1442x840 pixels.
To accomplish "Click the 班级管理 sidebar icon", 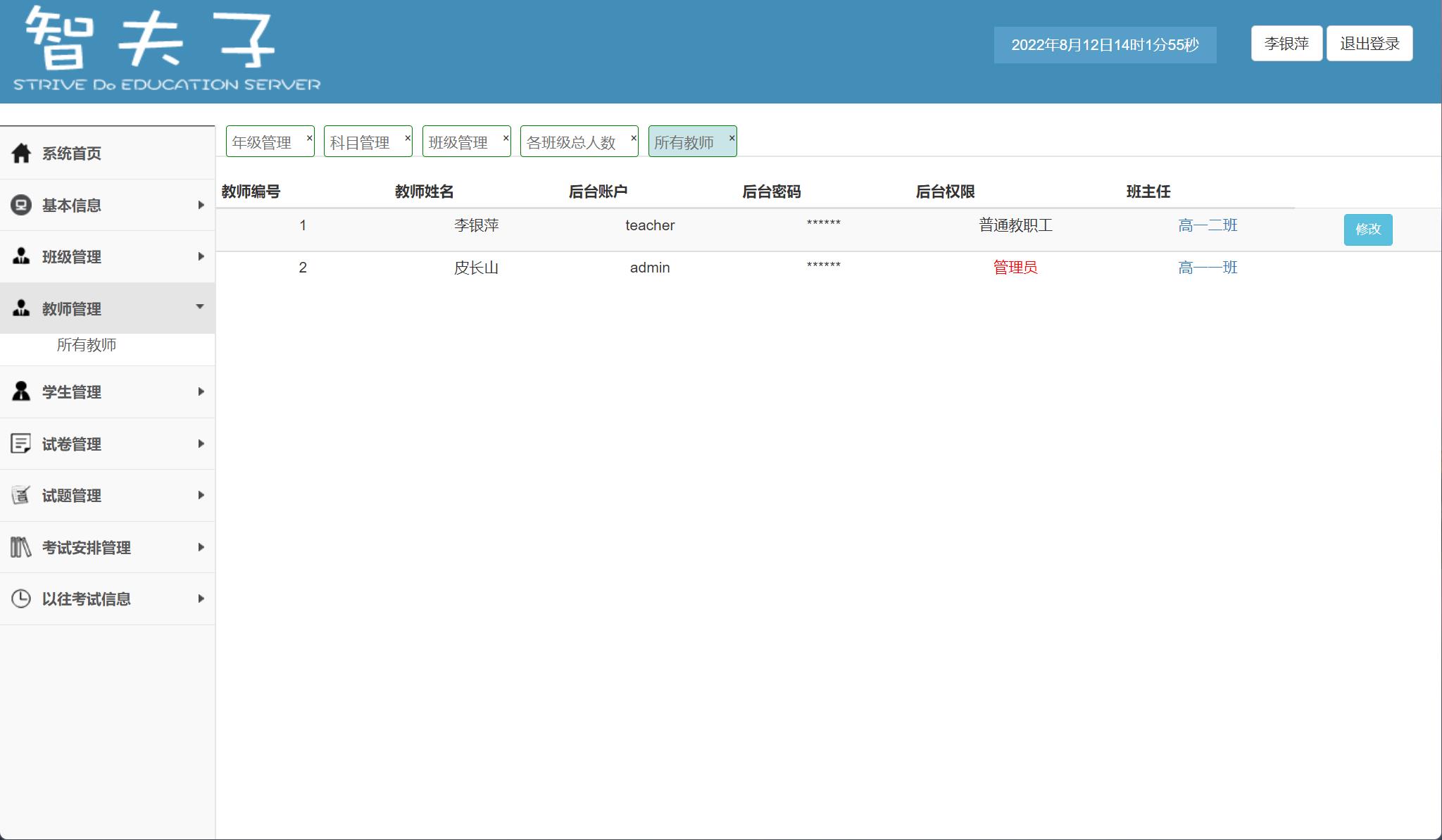I will tap(20, 257).
